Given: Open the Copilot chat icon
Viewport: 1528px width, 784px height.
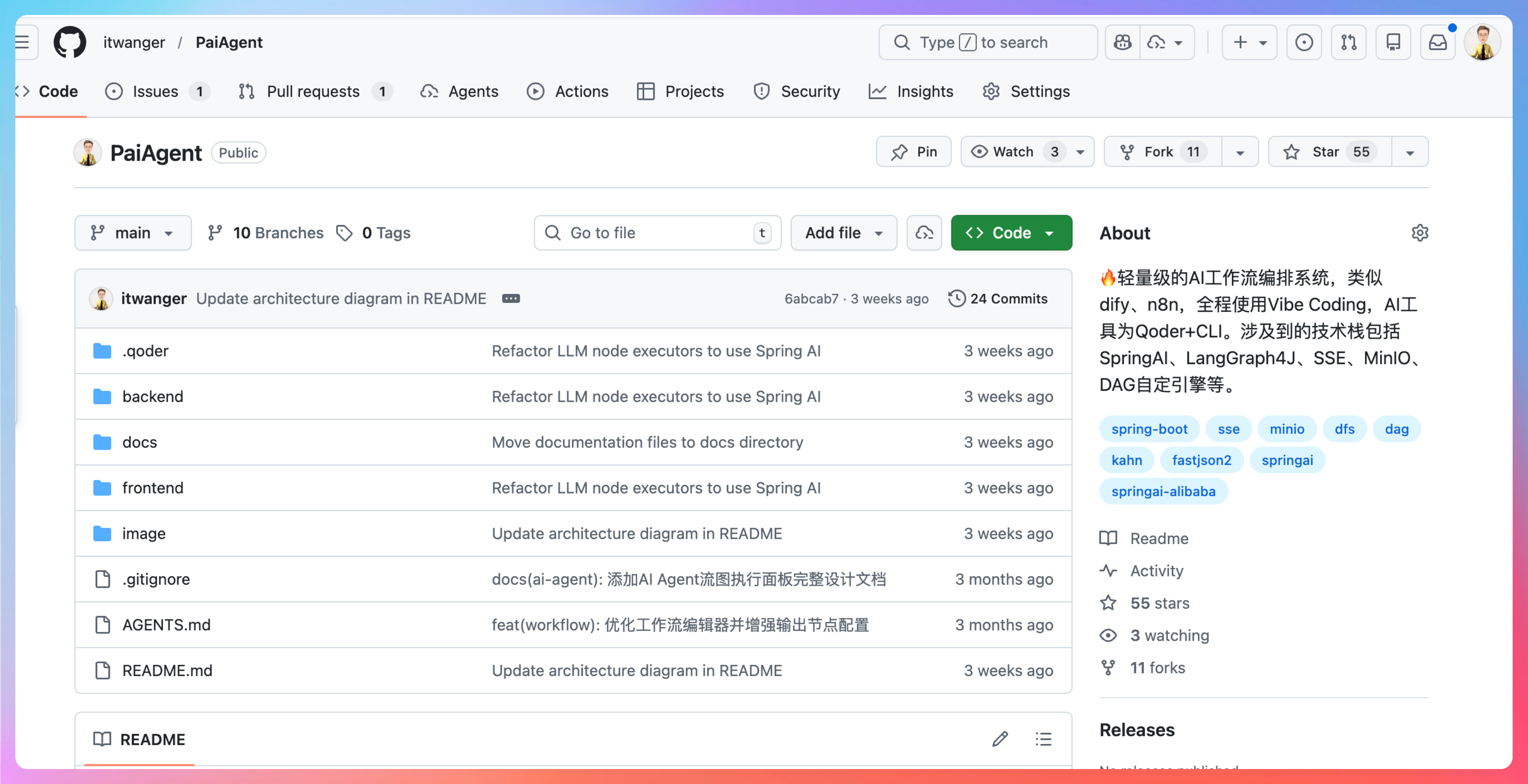Looking at the screenshot, I should [1122, 42].
